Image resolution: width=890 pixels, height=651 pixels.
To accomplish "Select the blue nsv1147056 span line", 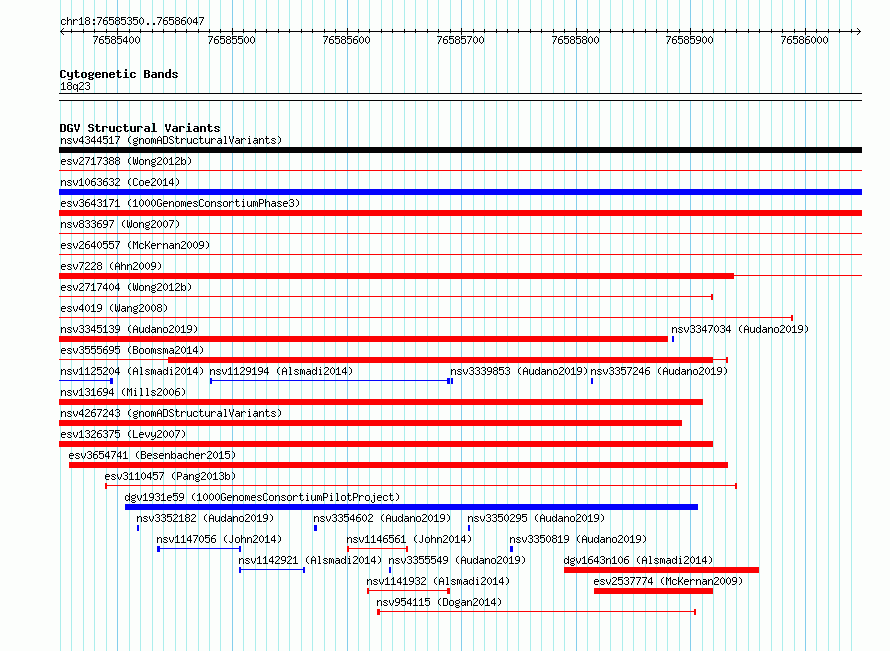I will pyautogui.click(x=199, y=549).
